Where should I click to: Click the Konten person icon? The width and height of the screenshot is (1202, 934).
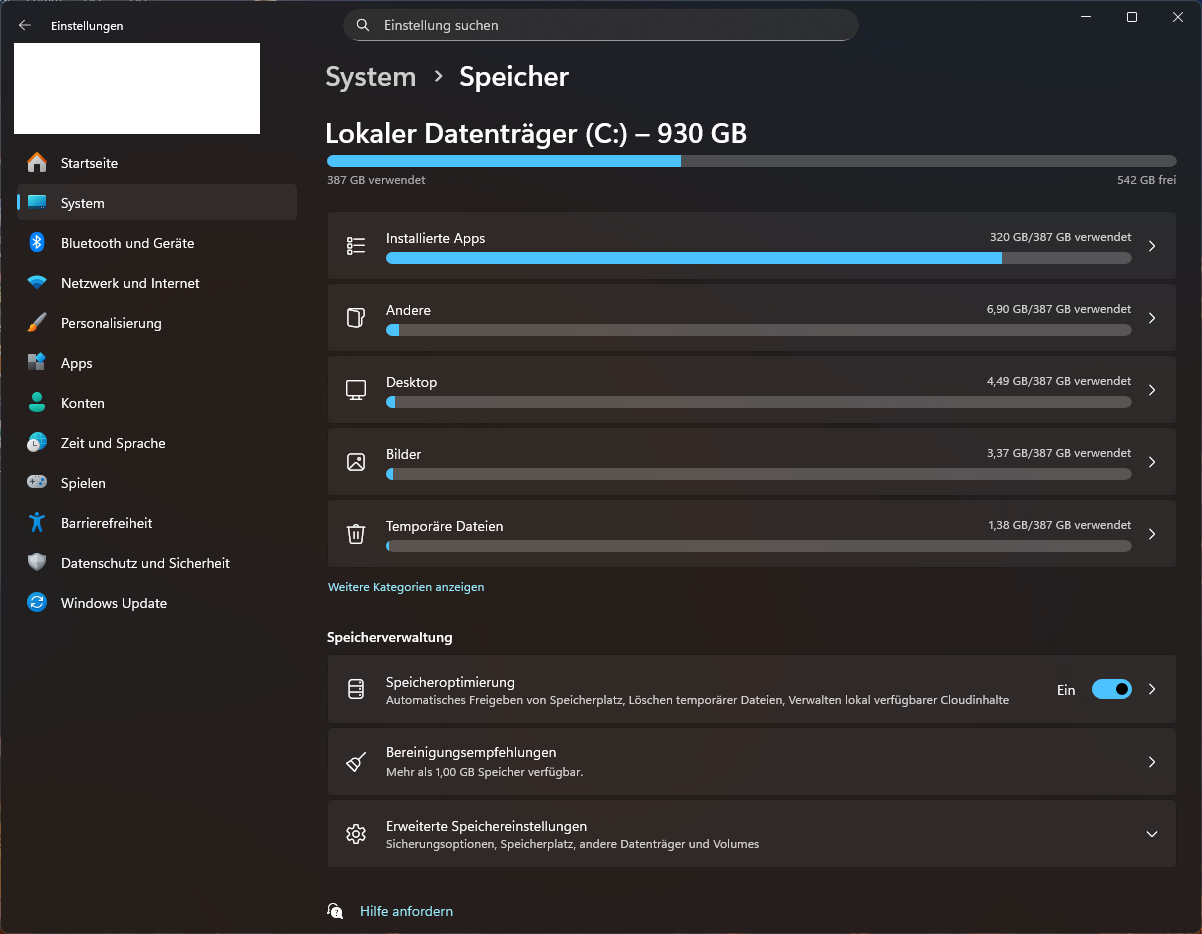37,402
